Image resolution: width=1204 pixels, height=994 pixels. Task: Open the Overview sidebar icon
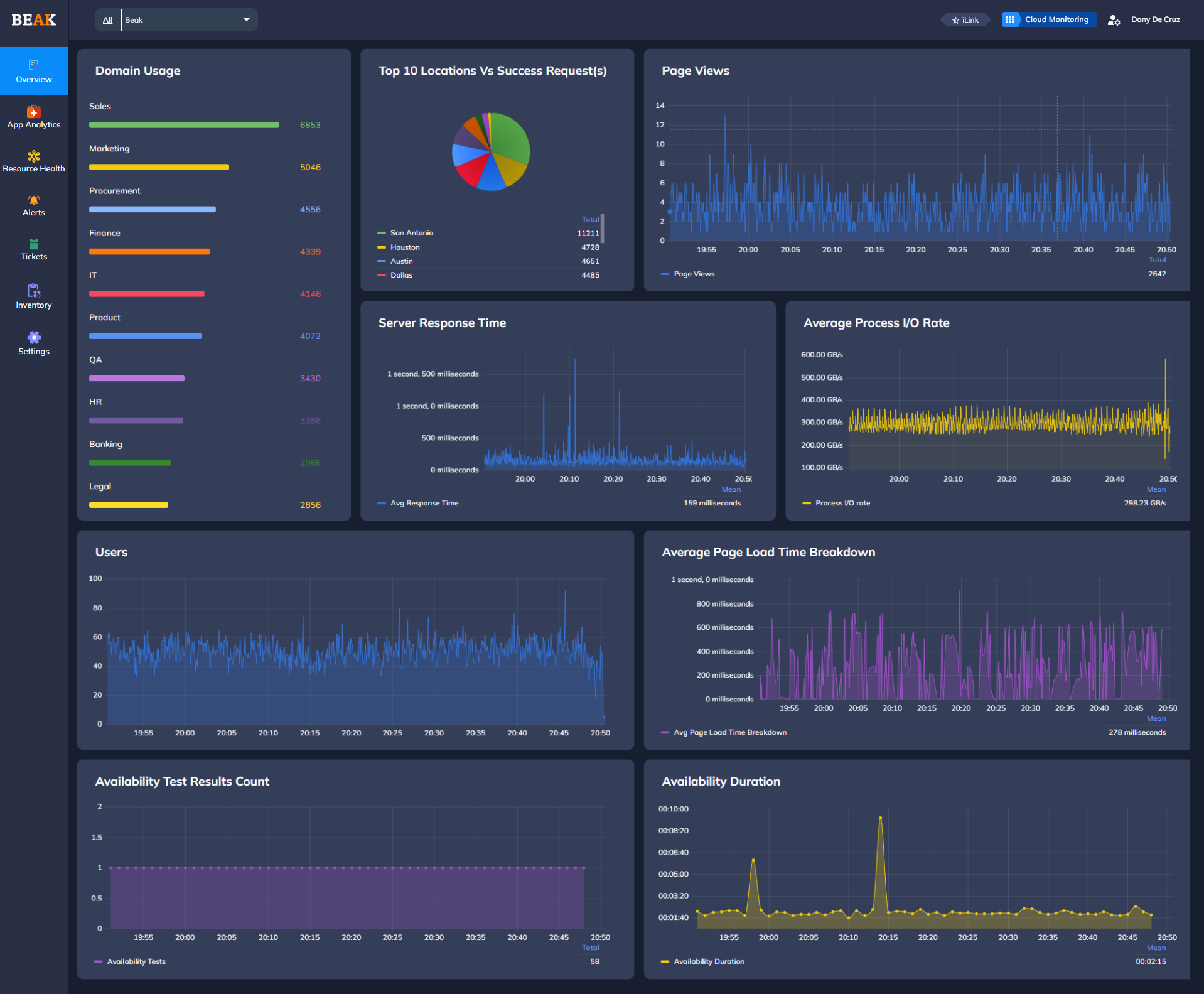click(x=34, y=65)
